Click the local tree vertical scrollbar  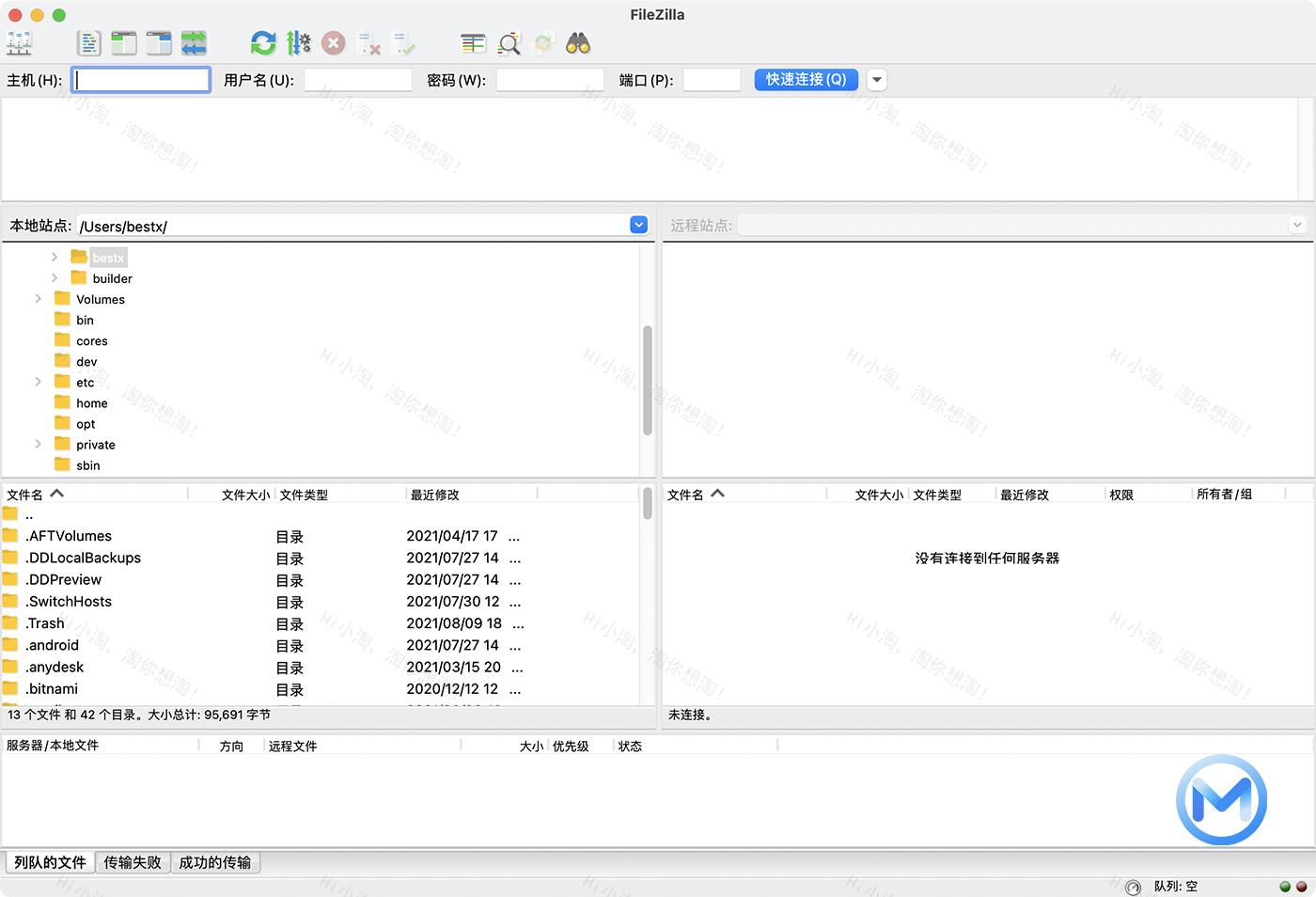[x=648, y=380]
